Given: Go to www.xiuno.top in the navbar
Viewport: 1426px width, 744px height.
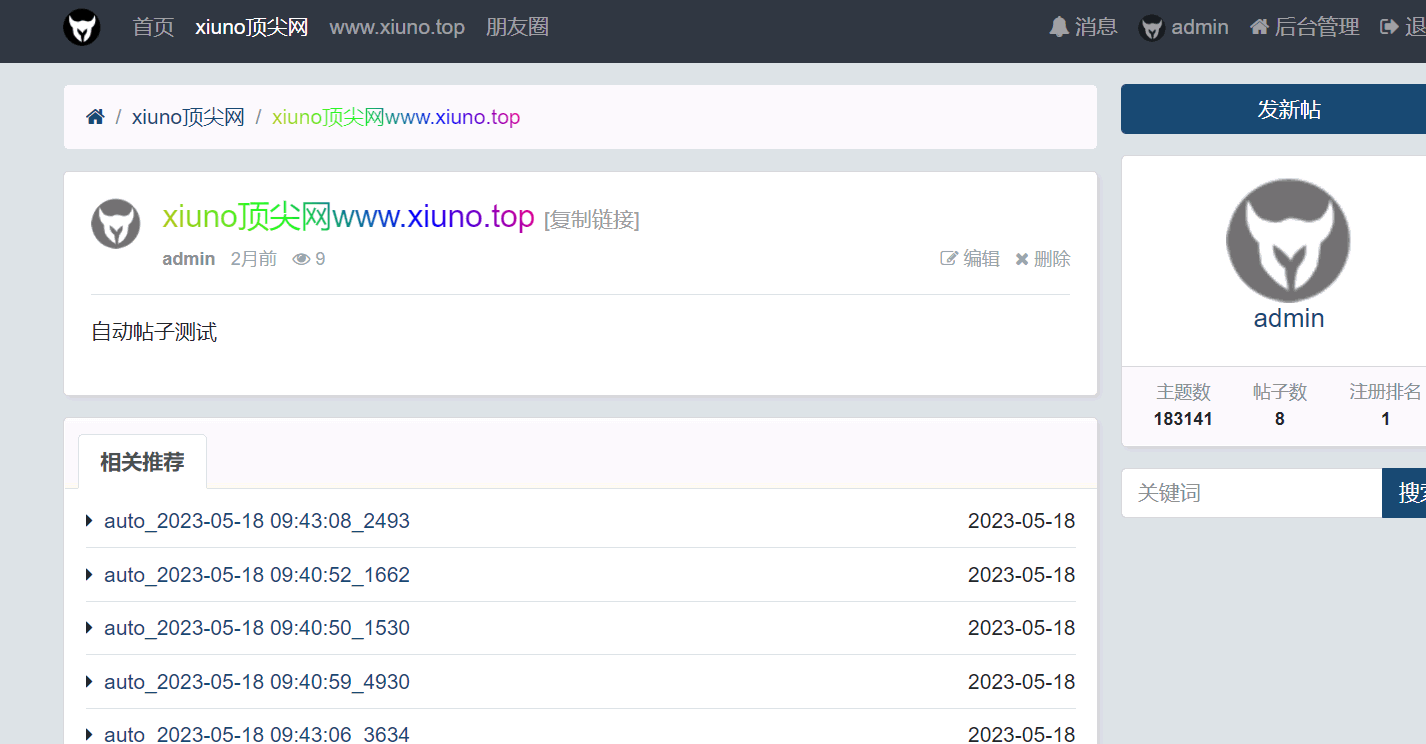Looking at the screenshot, I should click(397, 27).
